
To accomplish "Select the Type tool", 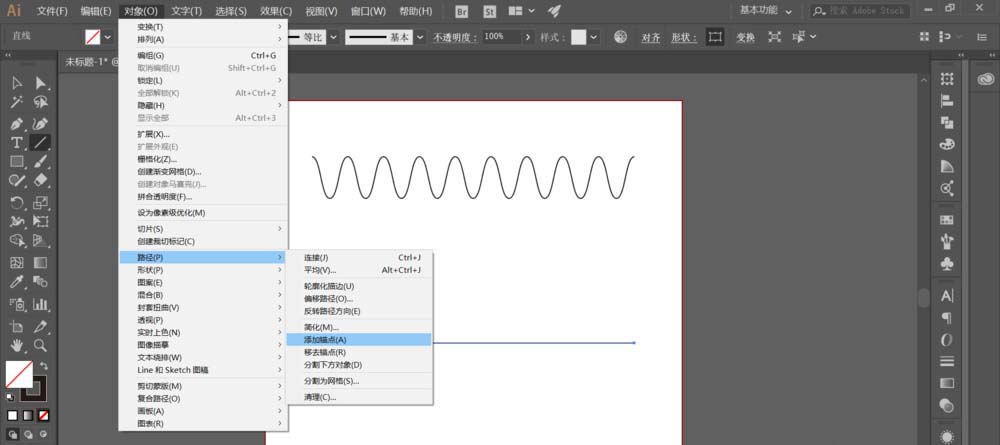I will pos(17,142).
